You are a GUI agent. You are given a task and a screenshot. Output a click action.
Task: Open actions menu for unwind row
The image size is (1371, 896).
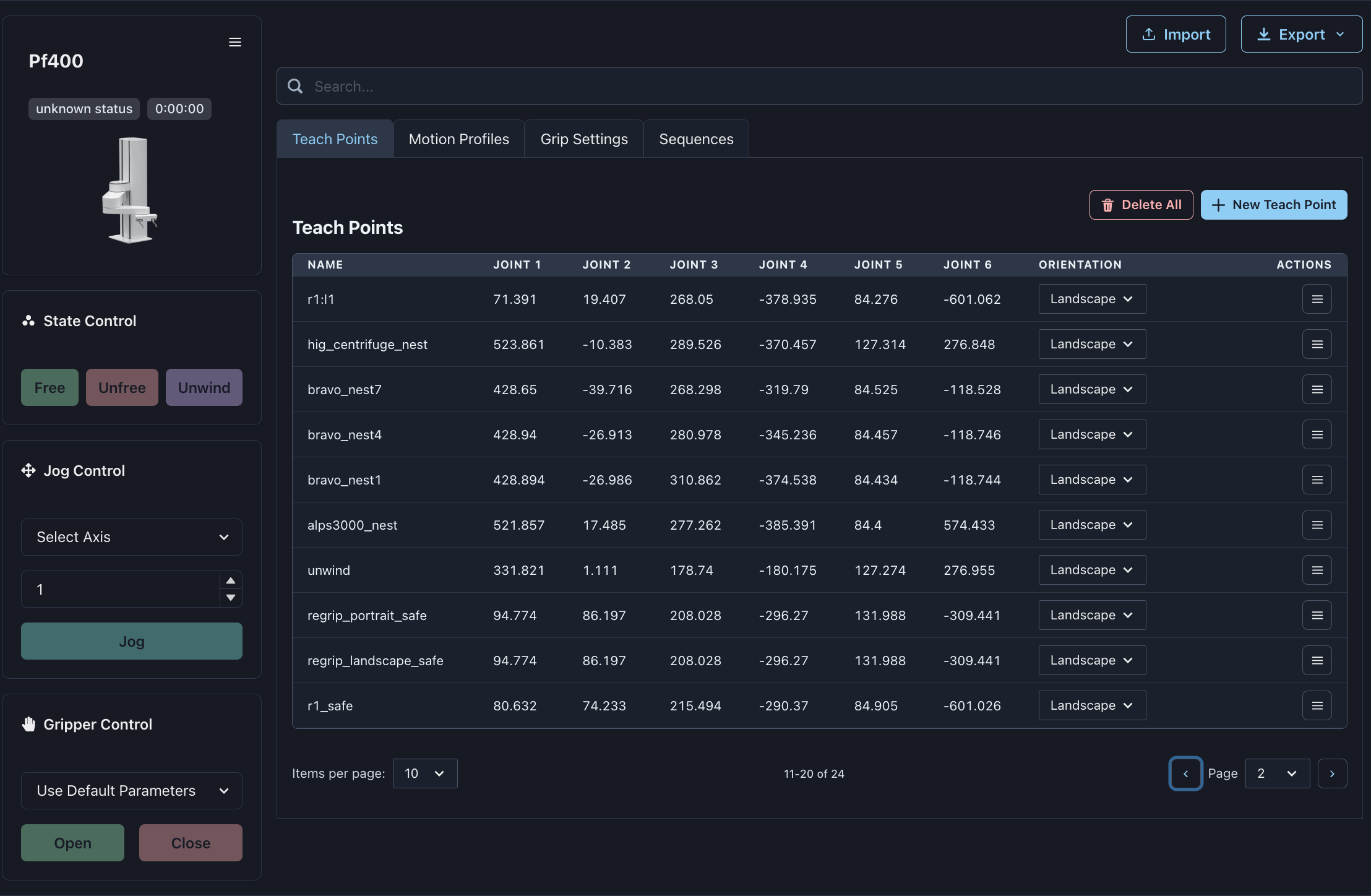point(1317,570)
